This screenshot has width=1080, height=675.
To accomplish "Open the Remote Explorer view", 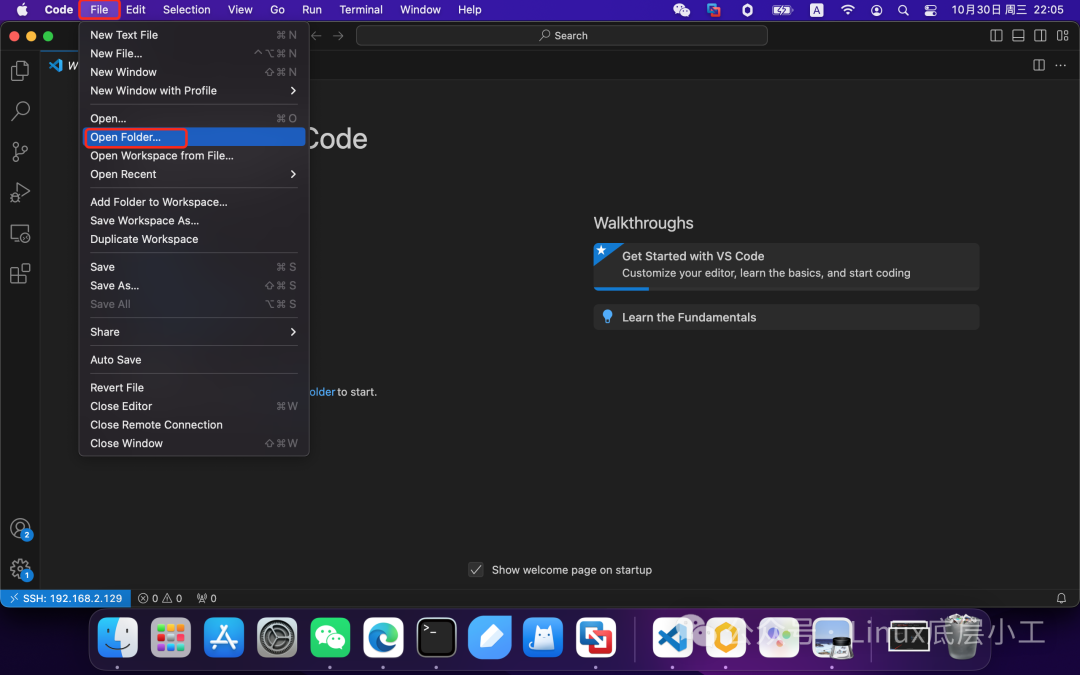I will (x=20, y=233).
